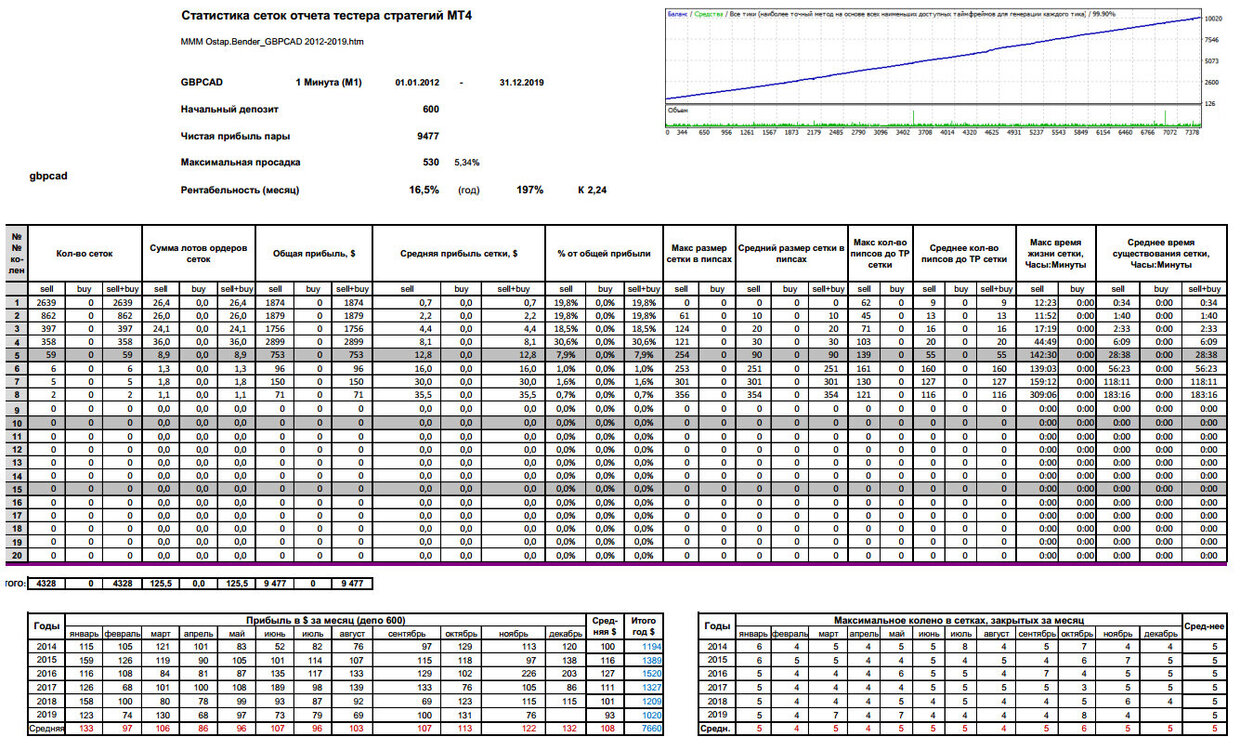Select net profit value '9477' in summary
The image size is (1240, 750).
coord(428,136)
